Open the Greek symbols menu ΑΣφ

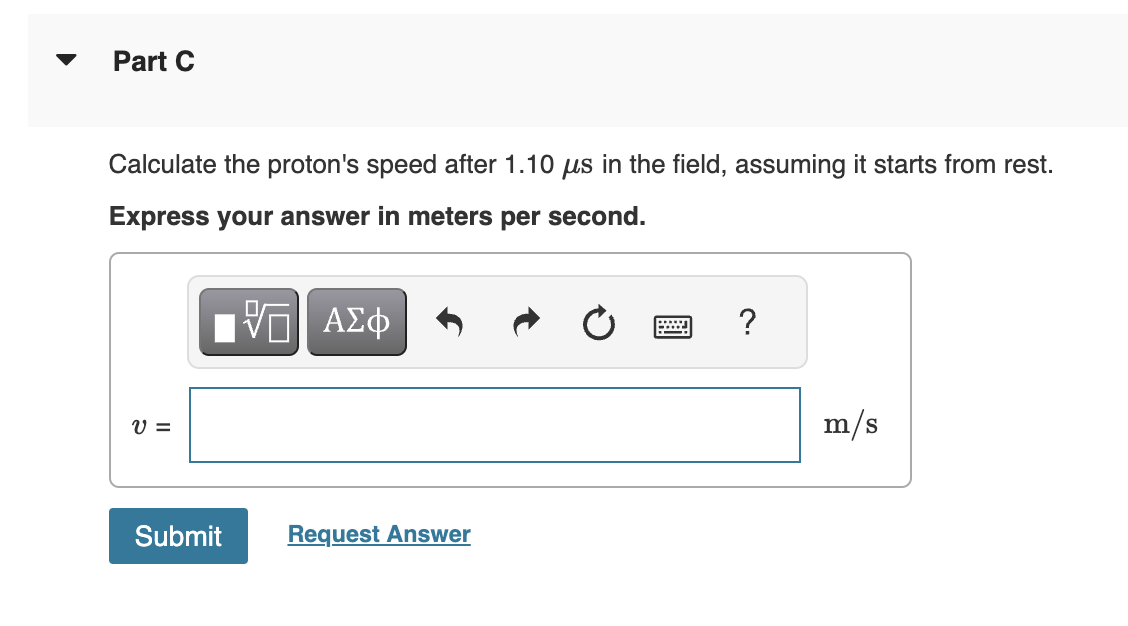356,320
